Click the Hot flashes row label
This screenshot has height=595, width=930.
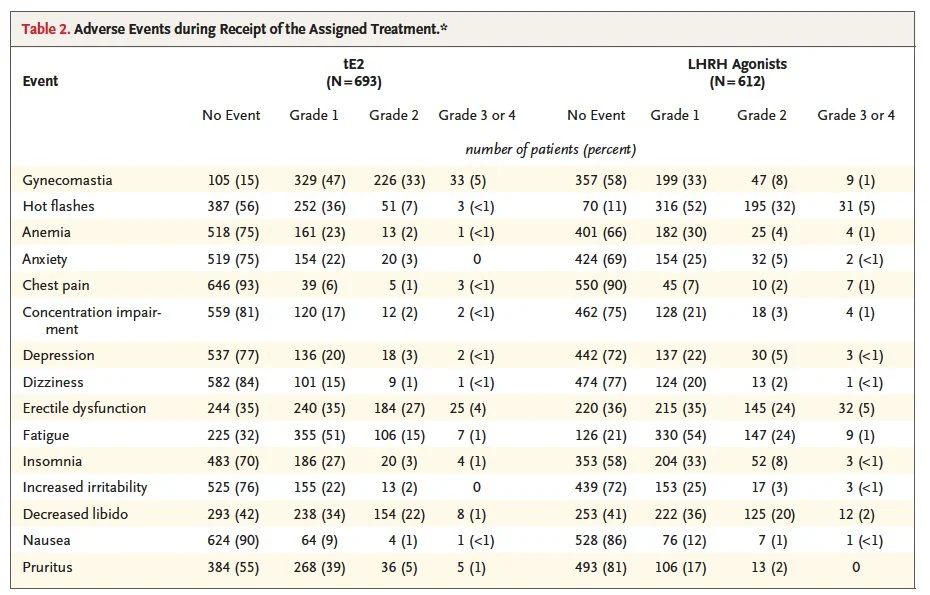59,206
